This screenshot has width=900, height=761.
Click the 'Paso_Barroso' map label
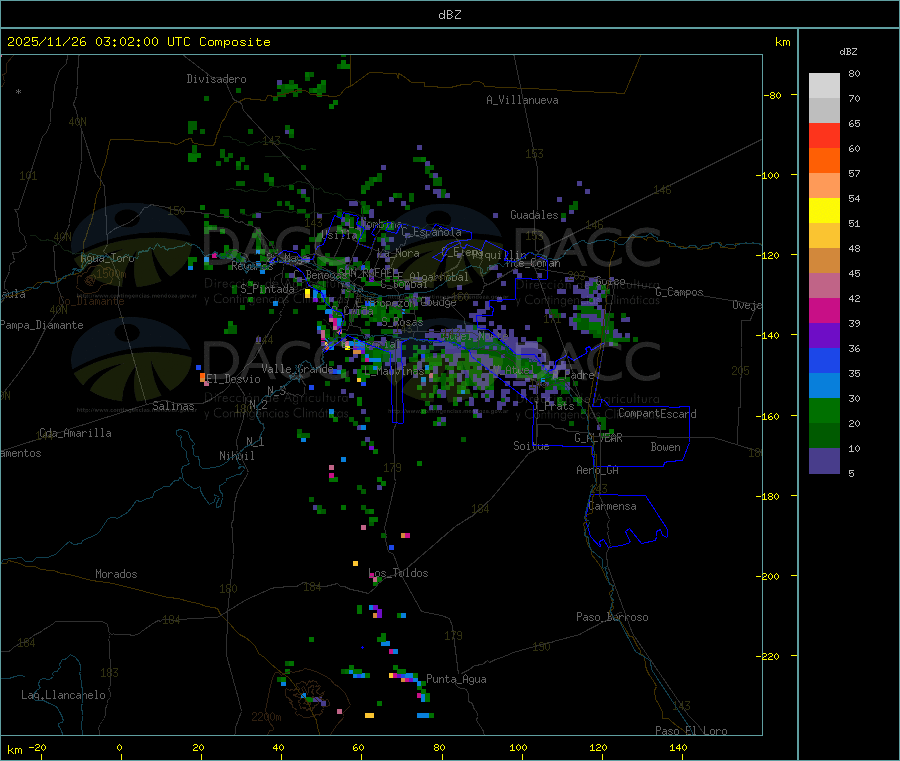612,617
